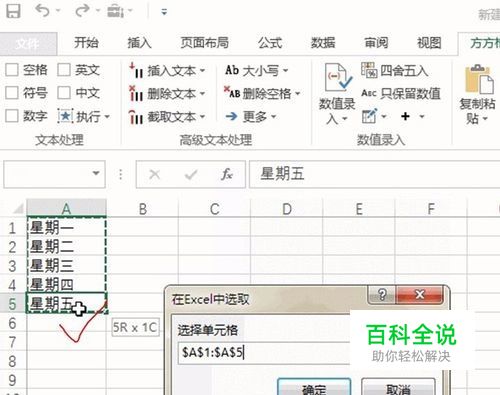This screenshot has width=500, height=395.
Task: Expand the 截取文本 dropdown arrow
Action: point(202,117)
